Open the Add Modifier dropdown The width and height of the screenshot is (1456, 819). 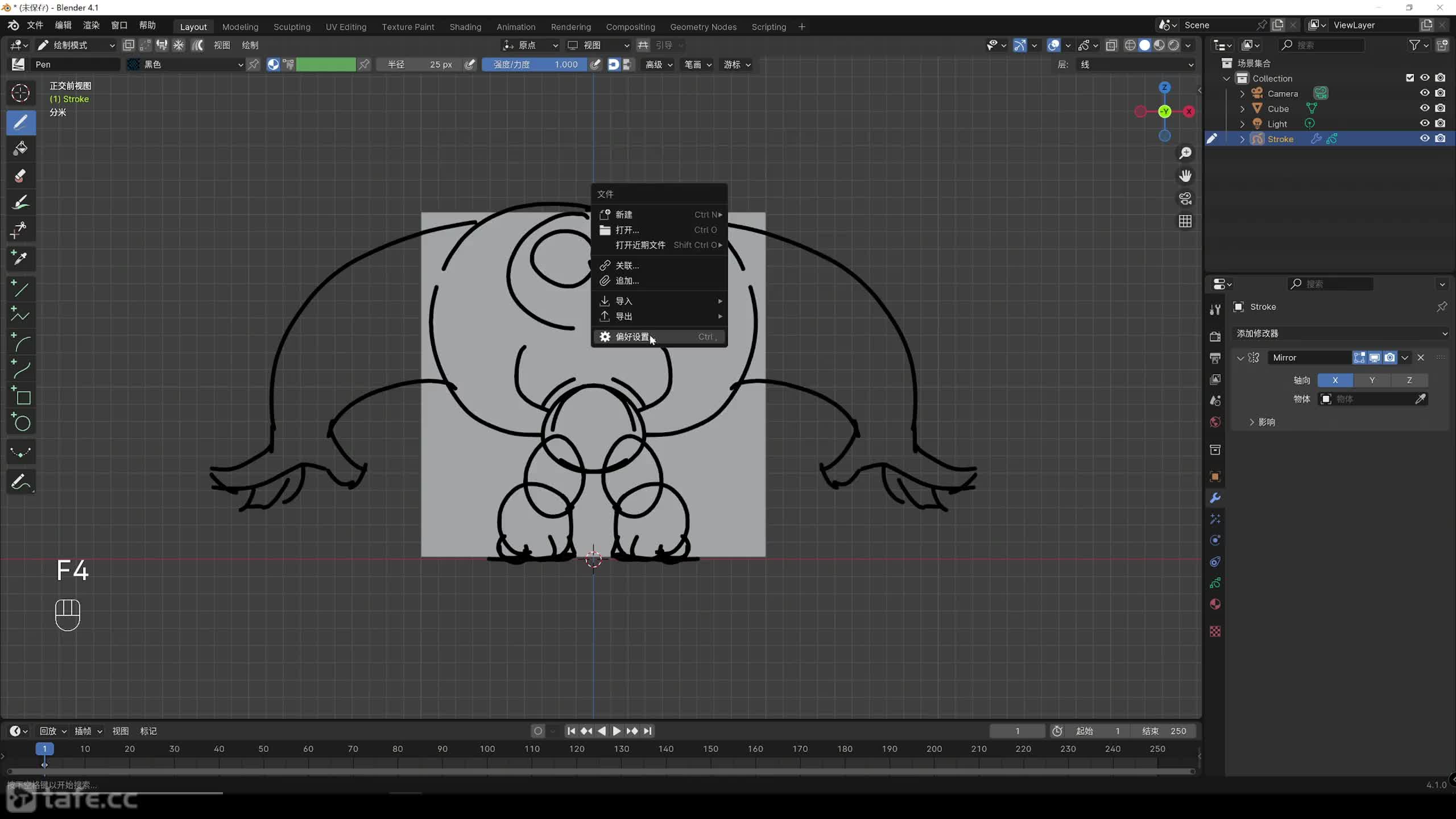[1342, 333]
